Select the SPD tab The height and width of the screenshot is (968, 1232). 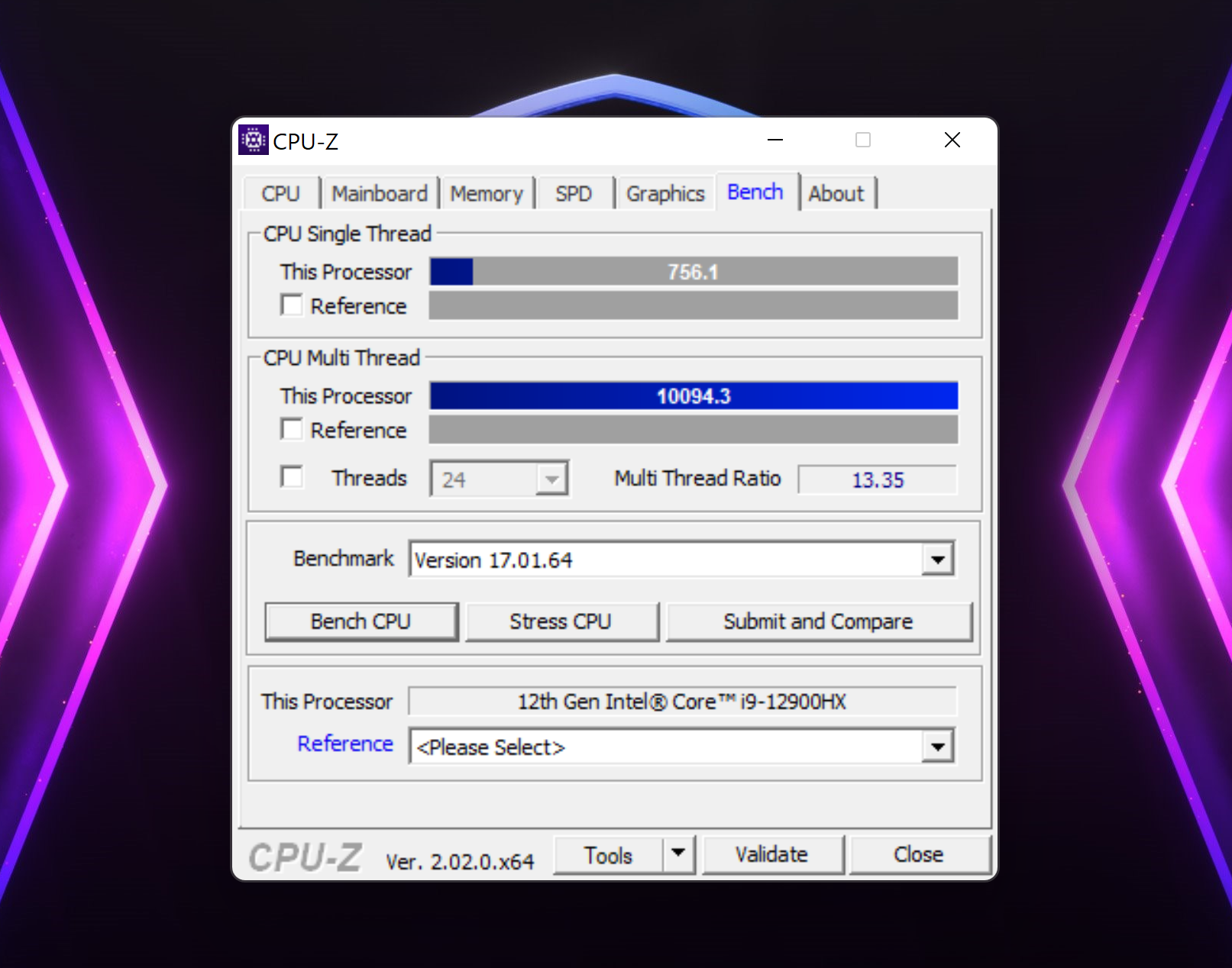coord(574,193)
